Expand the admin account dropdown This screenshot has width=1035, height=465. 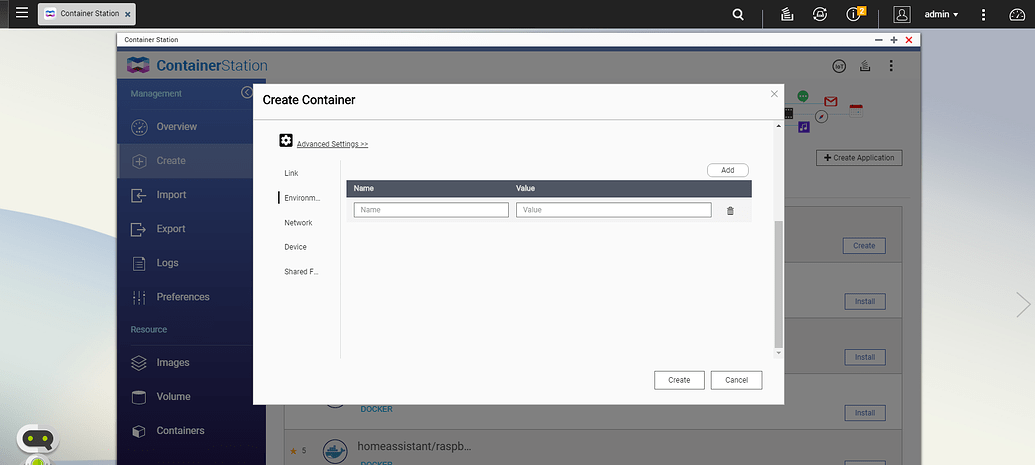(x=941, y=14)
